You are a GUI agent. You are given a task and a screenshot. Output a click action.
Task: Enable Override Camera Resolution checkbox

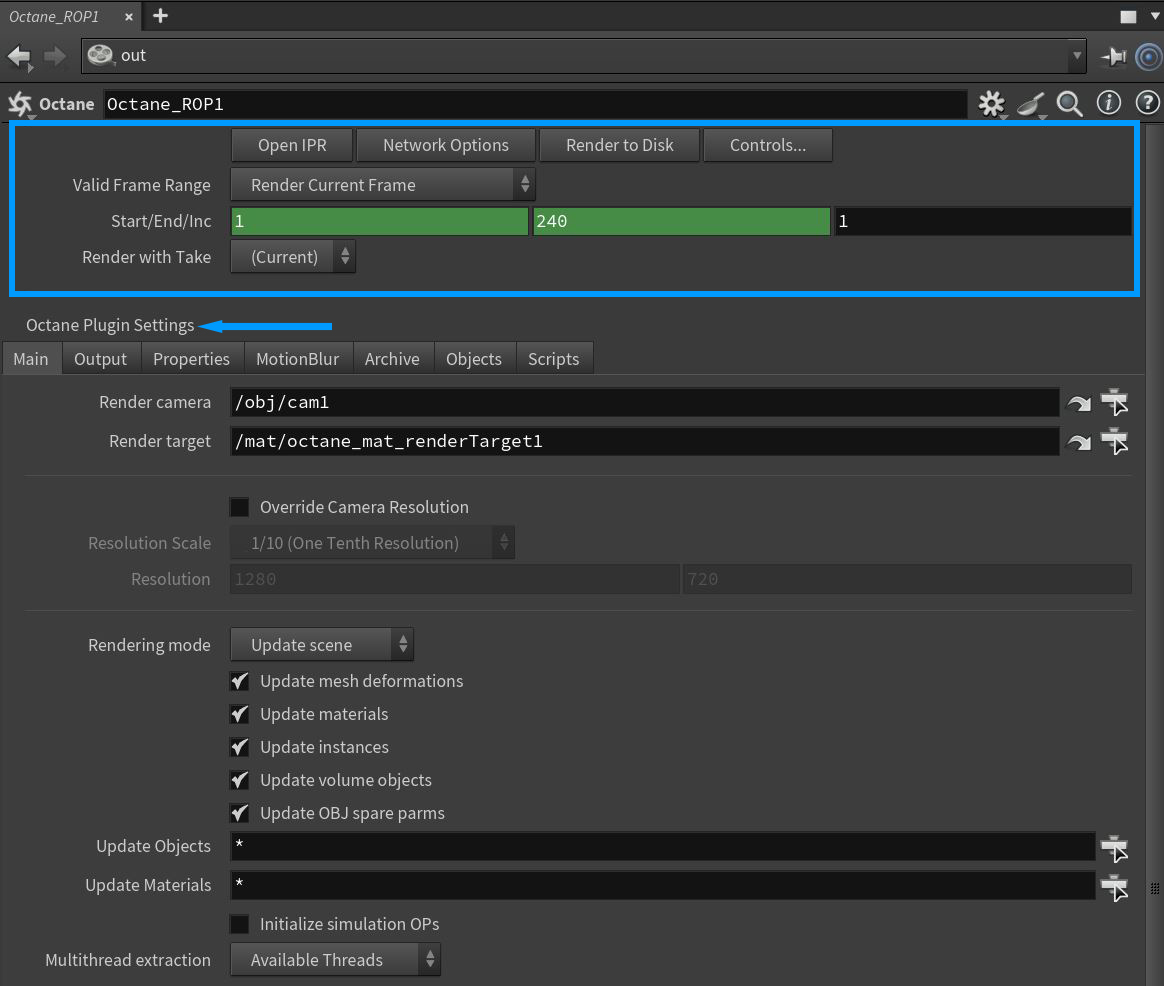tap(240, 507)
